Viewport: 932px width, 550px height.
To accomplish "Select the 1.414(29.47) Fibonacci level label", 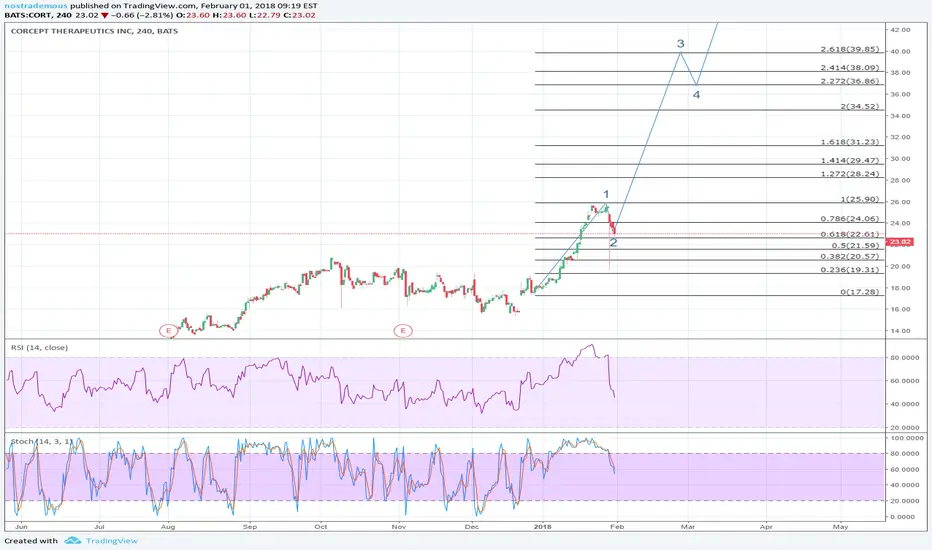I will [849, 161].
